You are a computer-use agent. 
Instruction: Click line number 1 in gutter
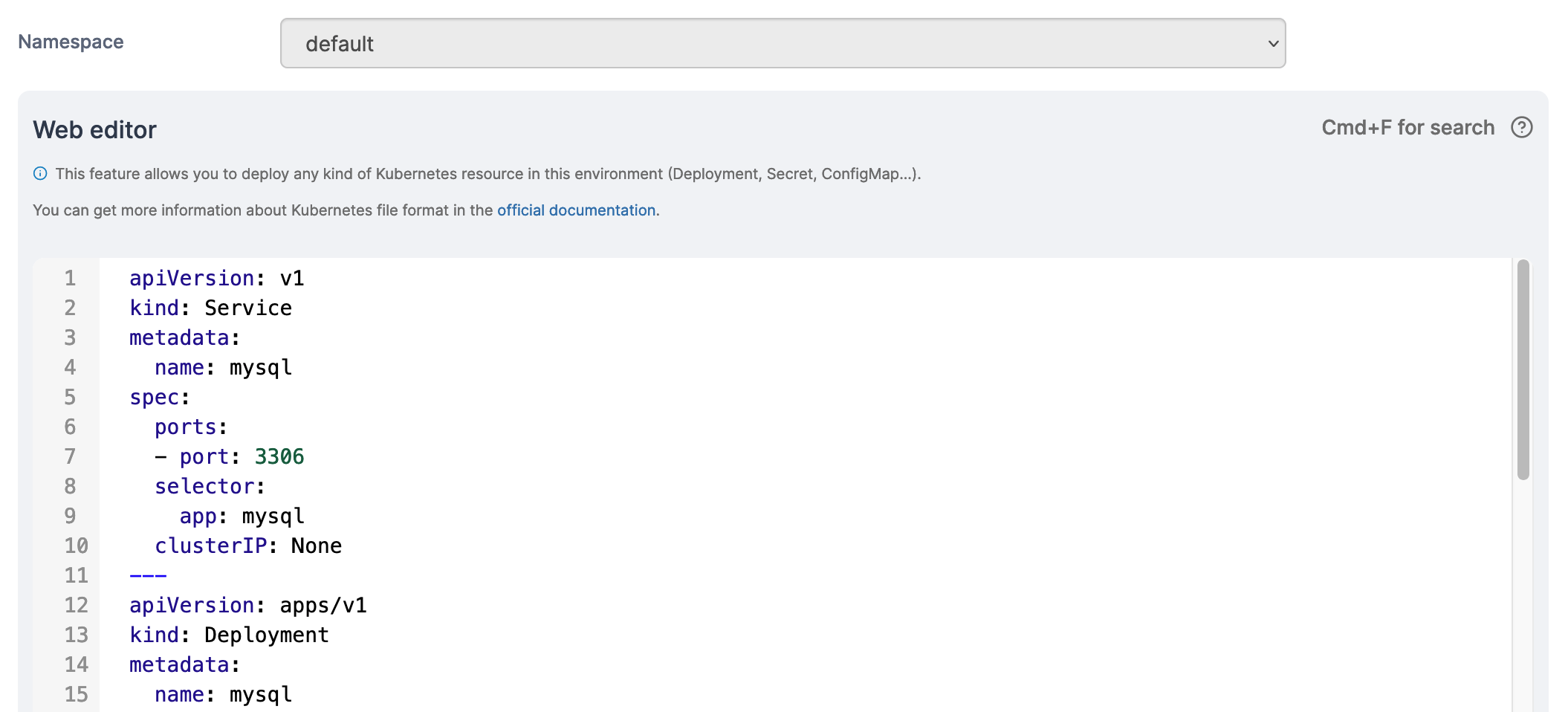coord(70,278)
